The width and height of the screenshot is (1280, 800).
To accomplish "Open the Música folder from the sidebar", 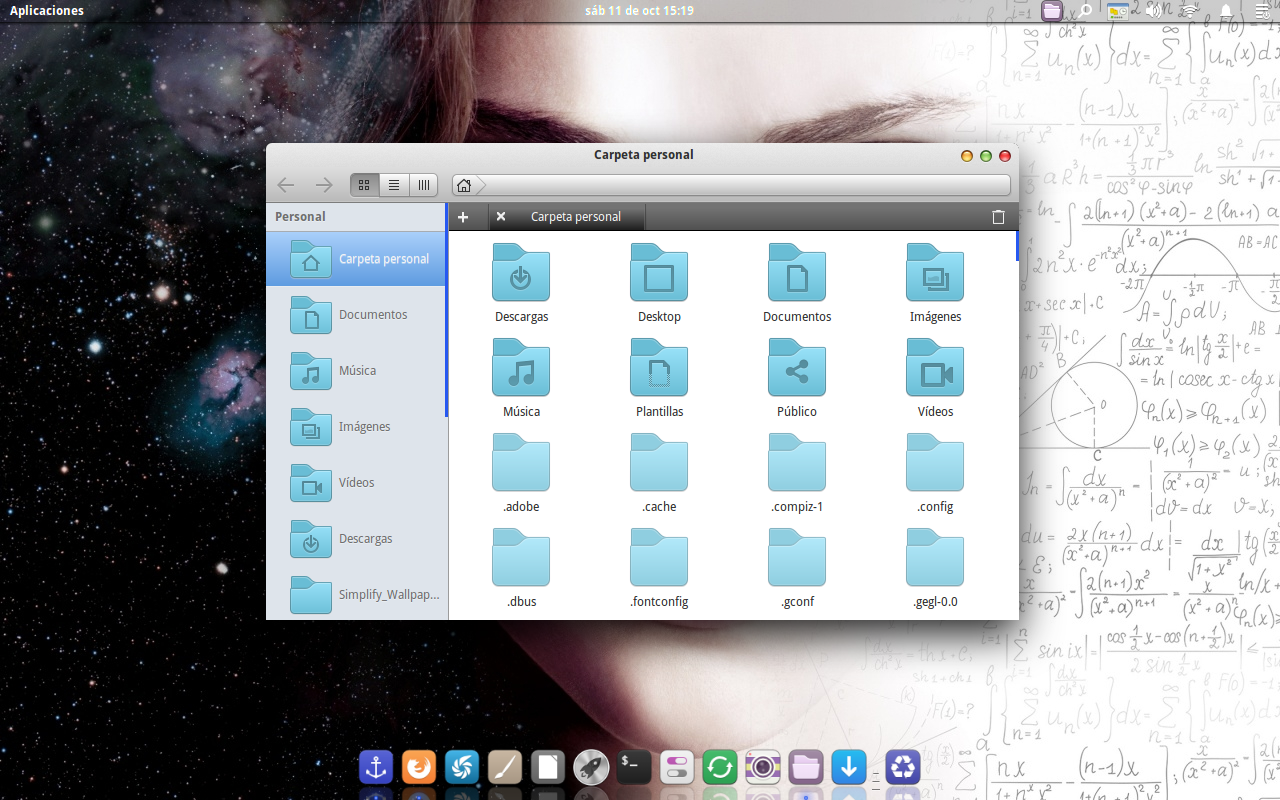I will 356,370.
